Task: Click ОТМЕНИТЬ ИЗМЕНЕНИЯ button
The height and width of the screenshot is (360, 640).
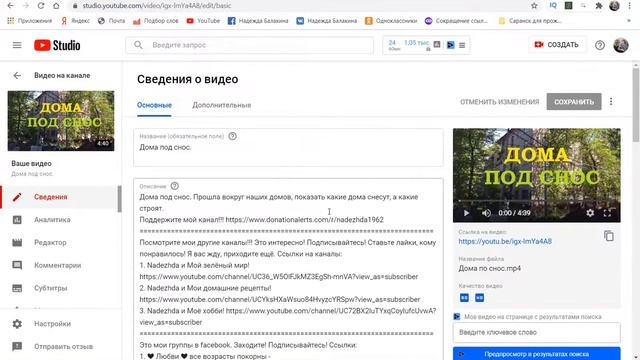Action: (500, 102)
